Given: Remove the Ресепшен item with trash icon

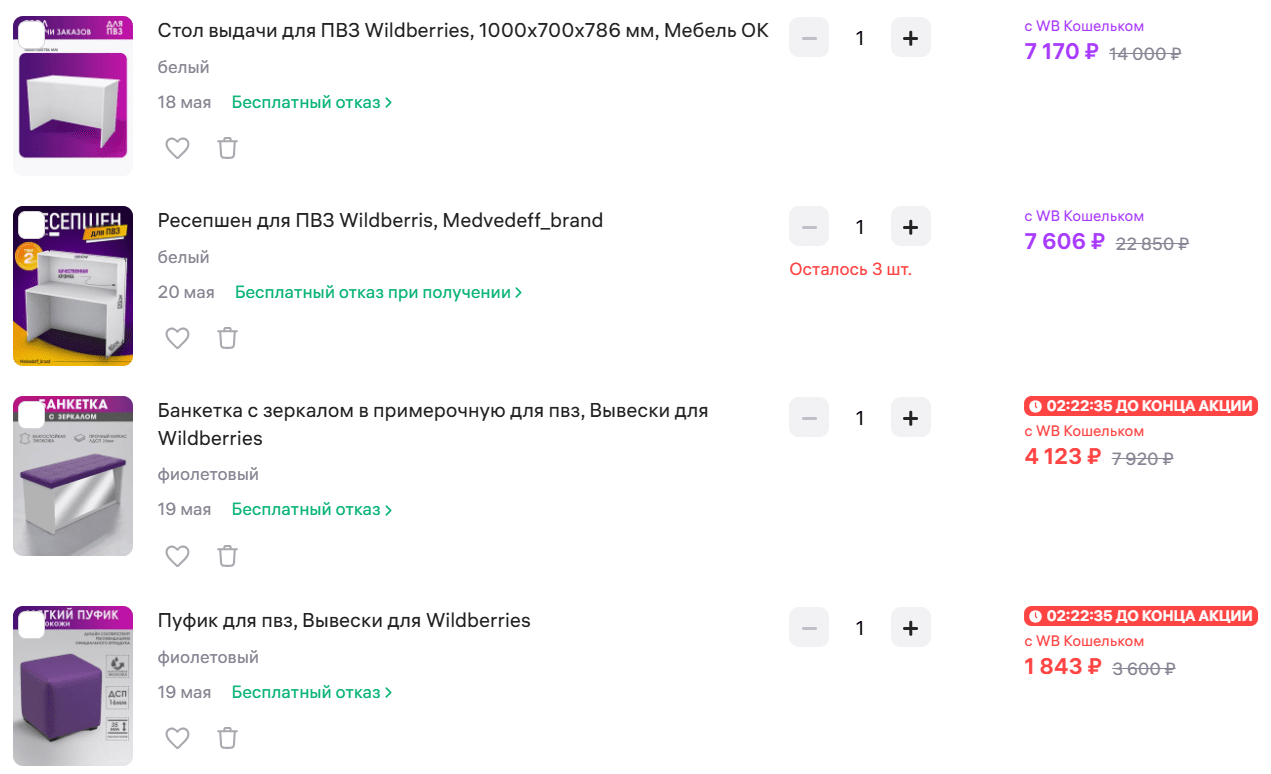Looking at the screenshot, I should click(x=228, y=338).
